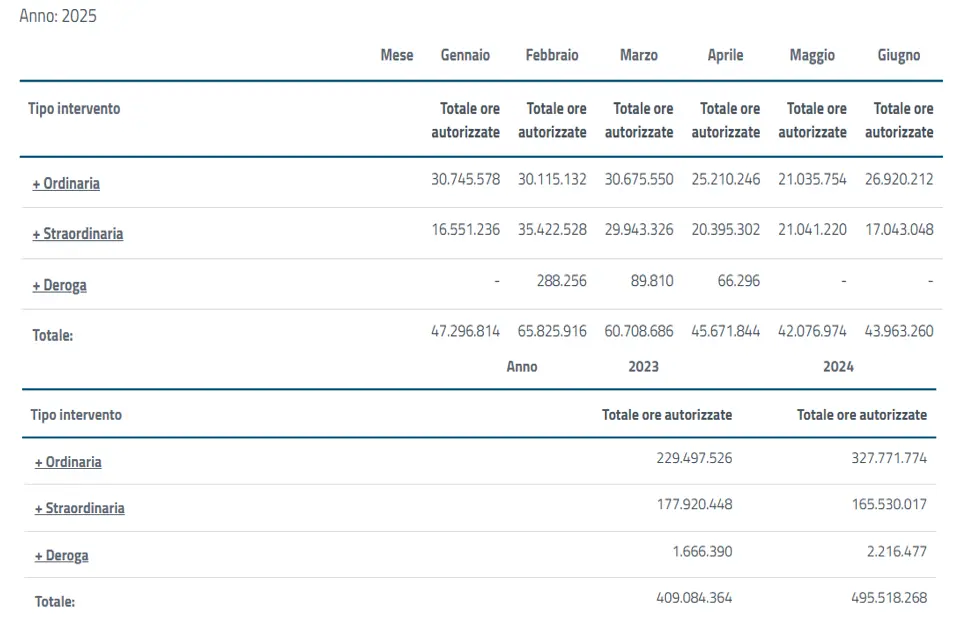
Task: Click the Maggio column header
Action: (812, 55)
